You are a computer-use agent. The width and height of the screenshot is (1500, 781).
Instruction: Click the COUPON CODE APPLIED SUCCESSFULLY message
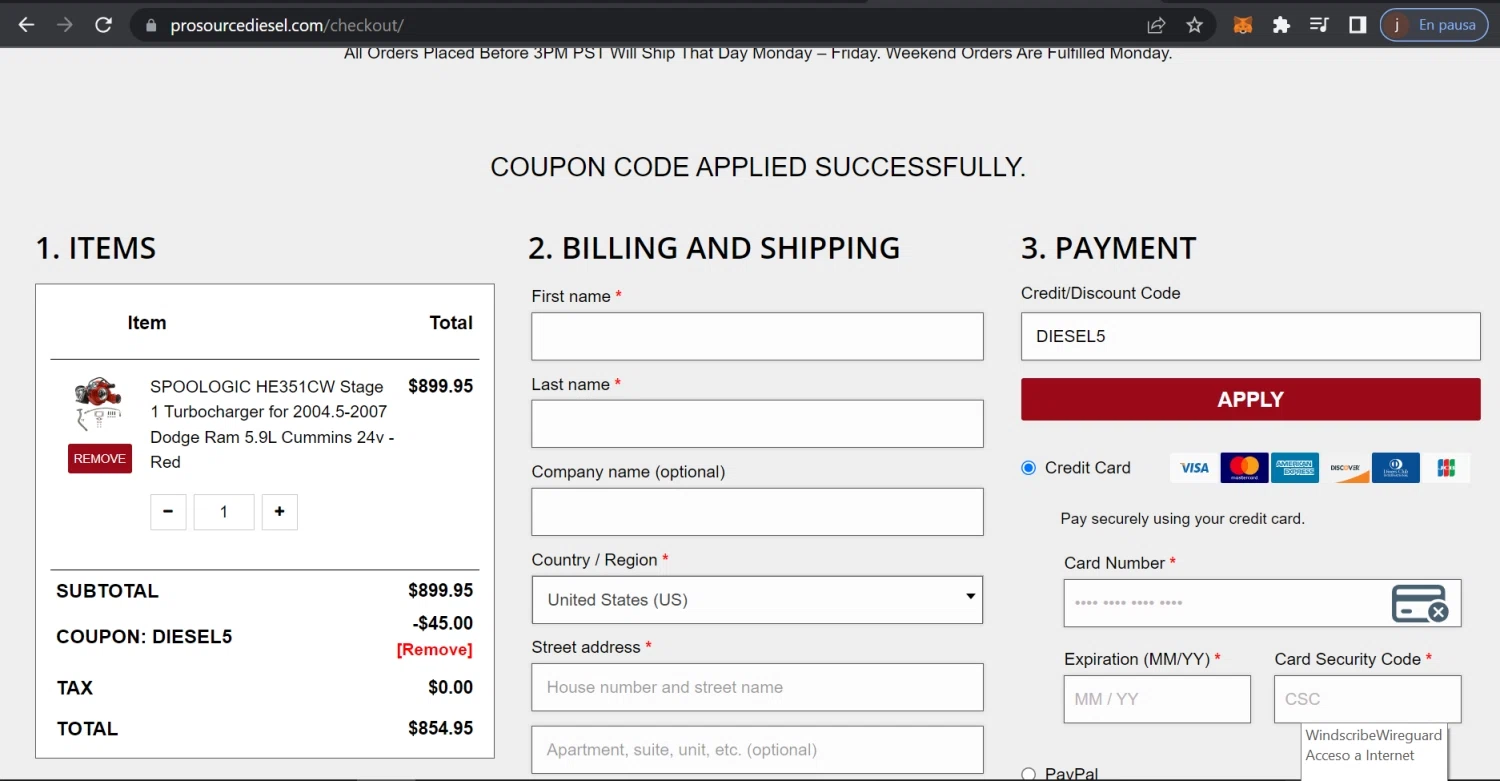[758, 167]
